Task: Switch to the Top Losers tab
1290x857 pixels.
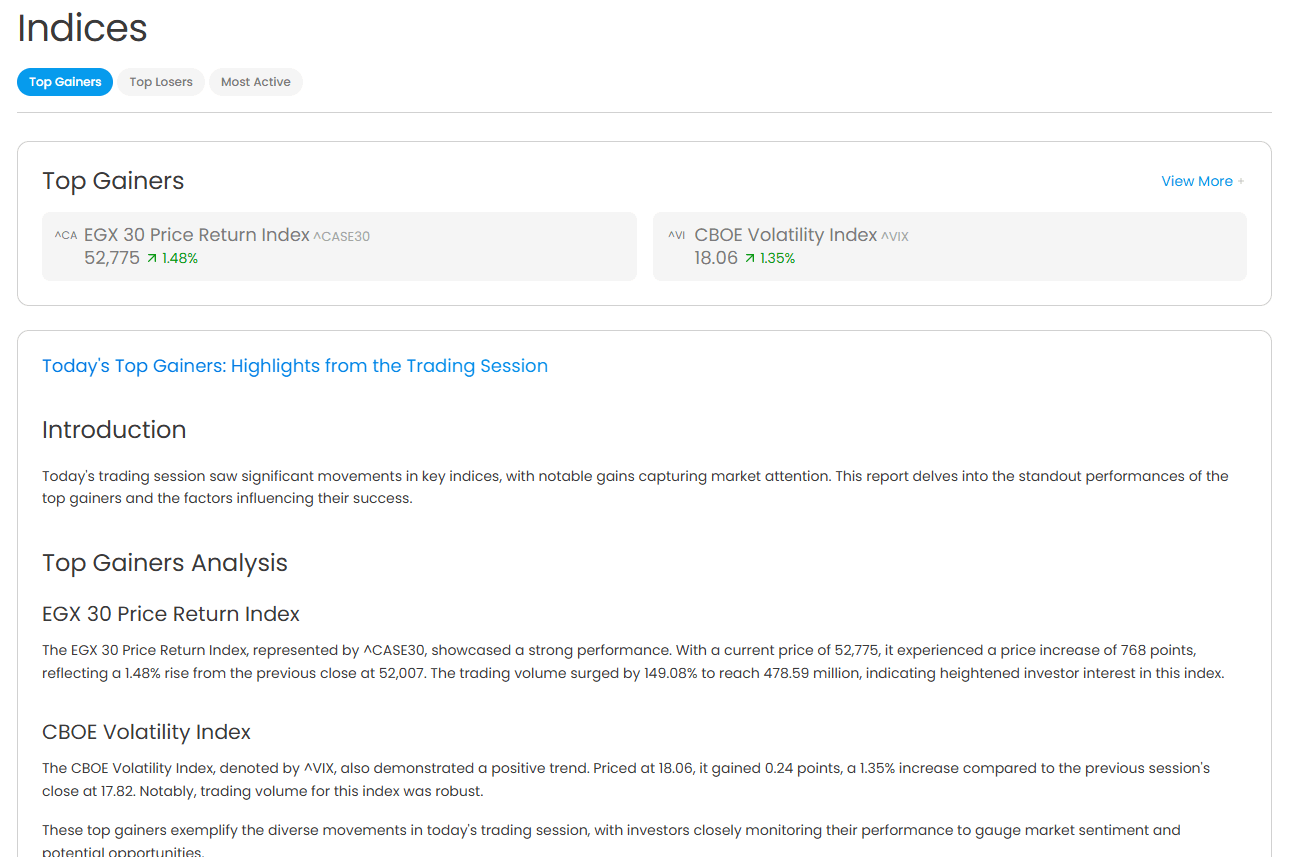Action: coord(161,82)
